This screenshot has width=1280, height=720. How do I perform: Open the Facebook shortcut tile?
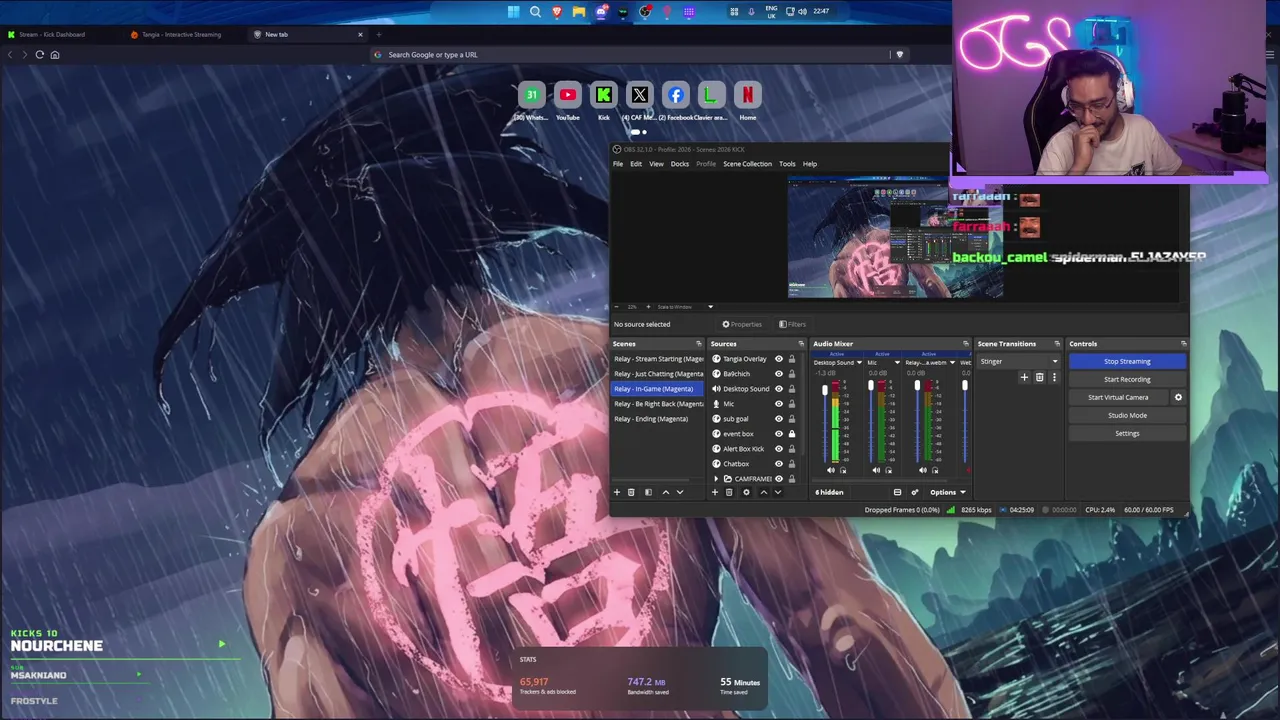pyautogui.click(x=676, y=96)
